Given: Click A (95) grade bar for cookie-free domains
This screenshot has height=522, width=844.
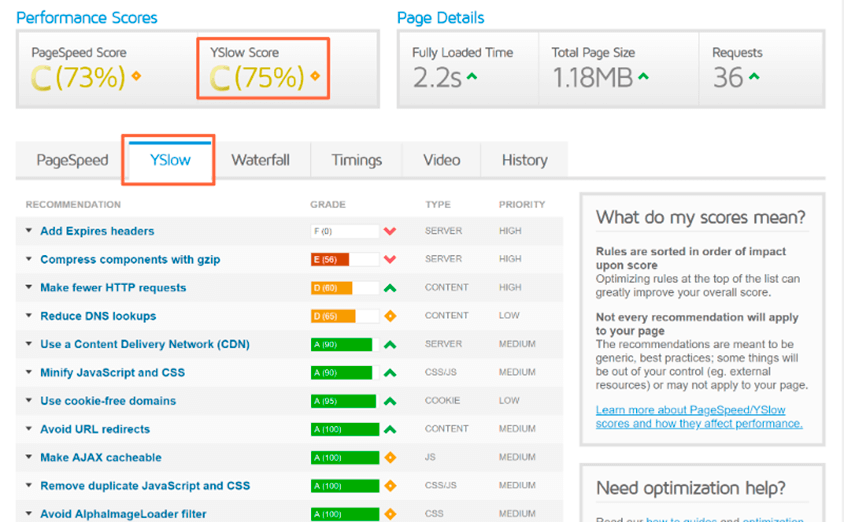Looking at the screenshot, I should click(344, 401).
